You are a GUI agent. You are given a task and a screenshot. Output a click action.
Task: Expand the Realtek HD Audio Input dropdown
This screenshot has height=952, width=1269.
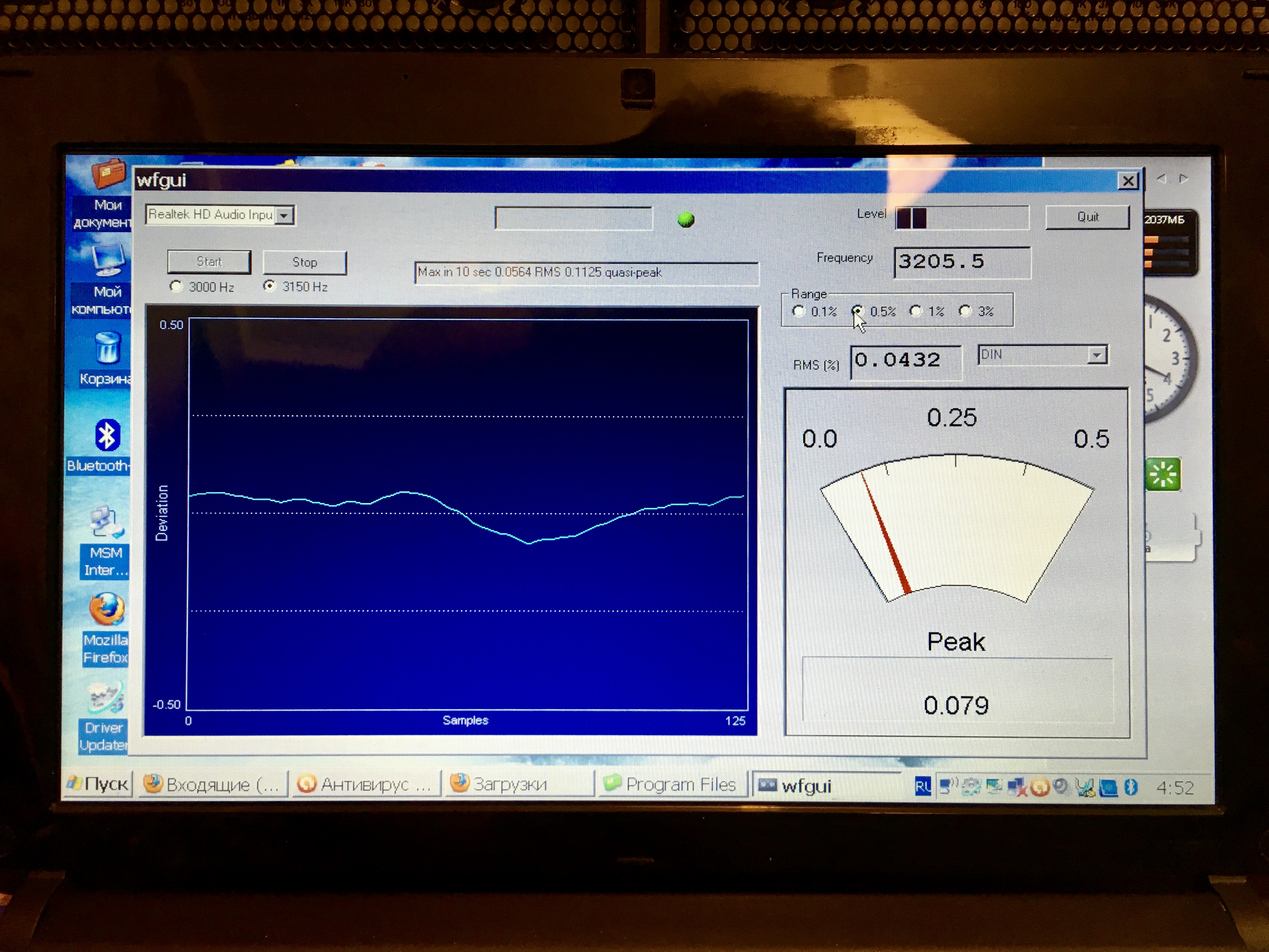click(x=284, y=216)
